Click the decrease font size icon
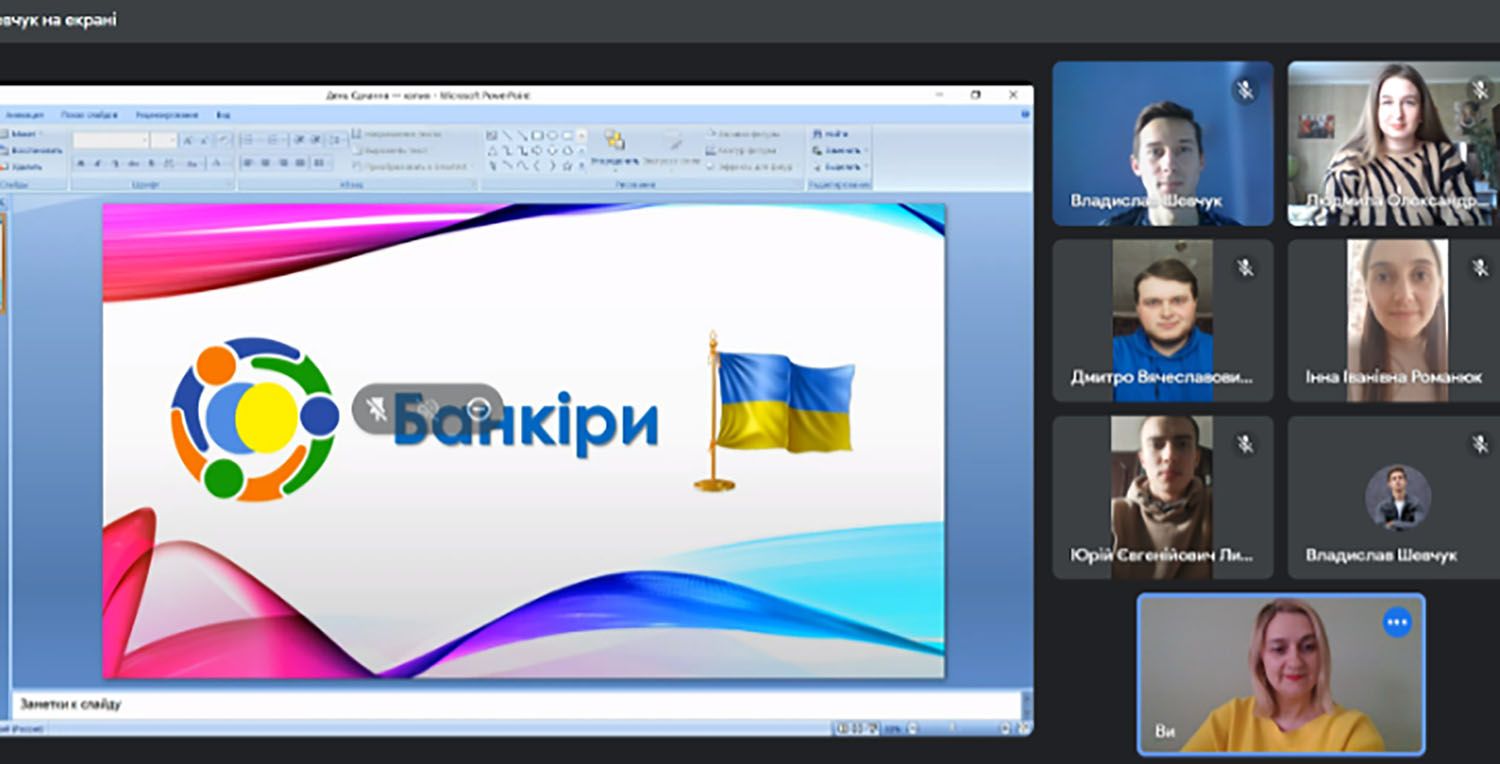This screenshot has height=764, width=1500. (x=204, y=140)
